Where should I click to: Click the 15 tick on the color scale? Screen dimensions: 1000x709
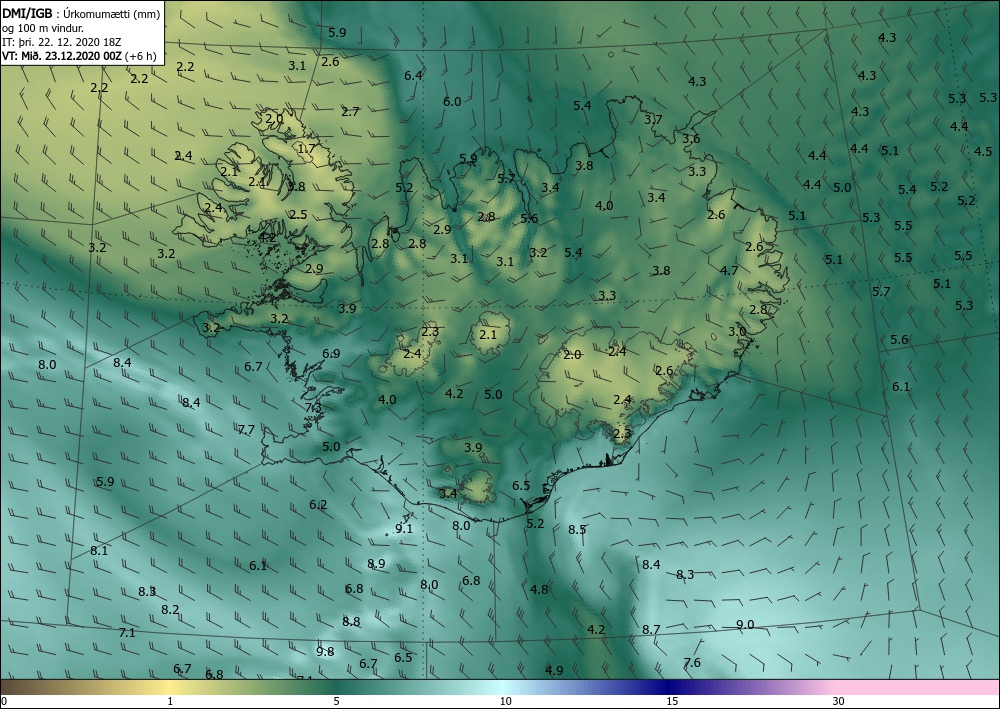[x=672, y=701]
